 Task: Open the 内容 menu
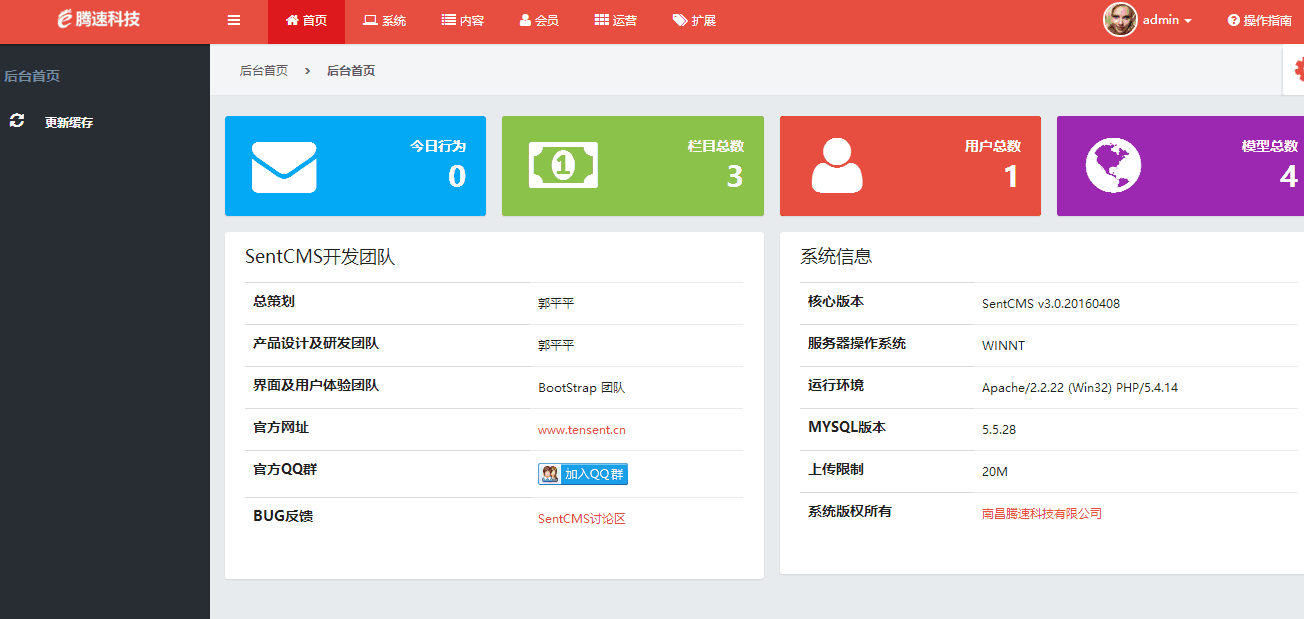(462, 20)
